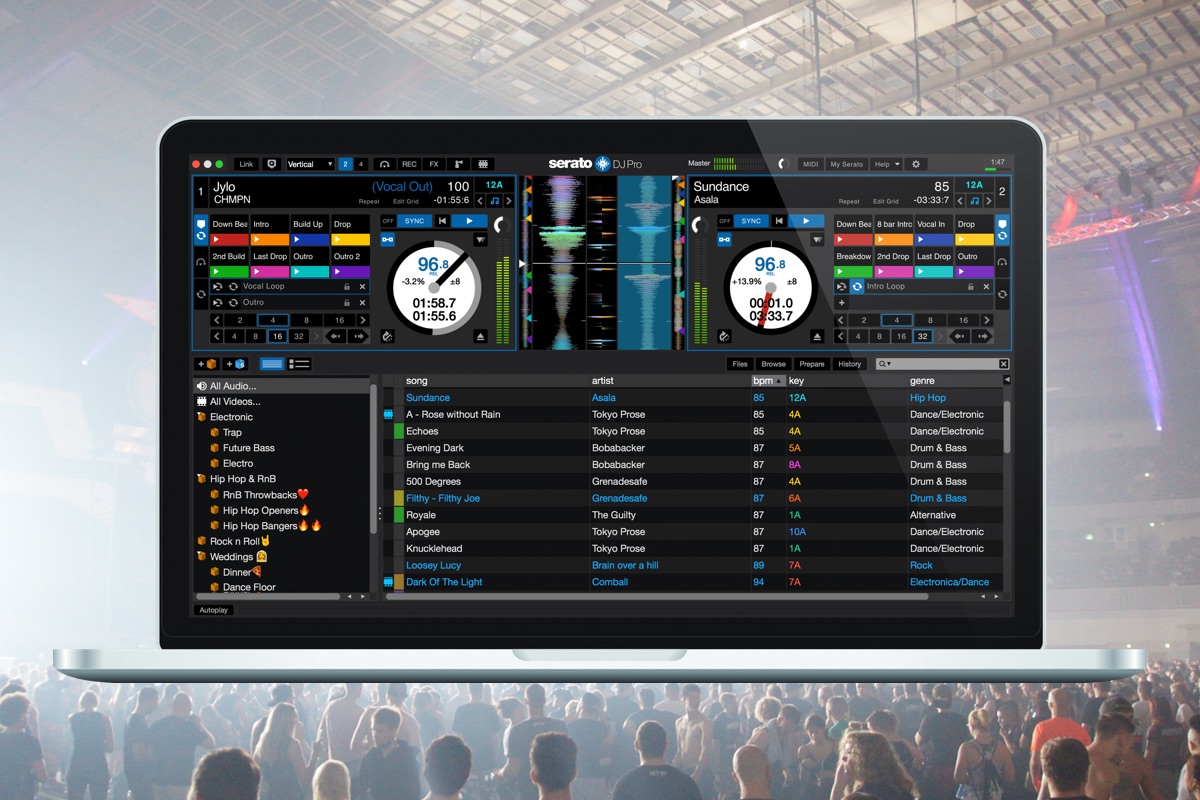Open the tempo range dropdown on deck 1
Screen dimensions: 1200x800
coord(481,240)
